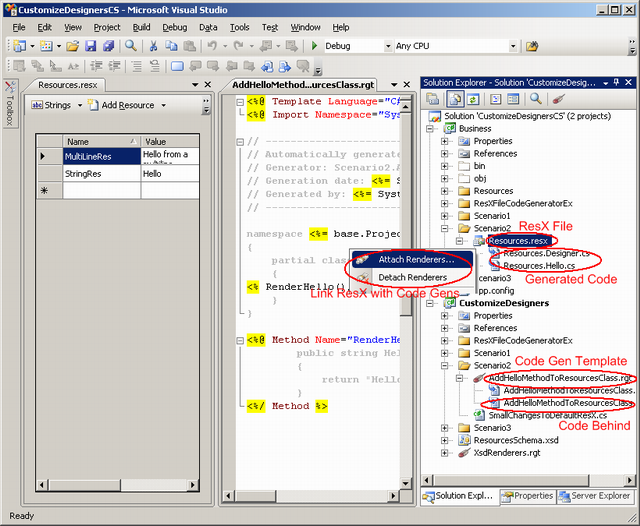The image size is (640, 526).
Task: Click the Solution Explorer Properties icon
Action: (433, 99)
